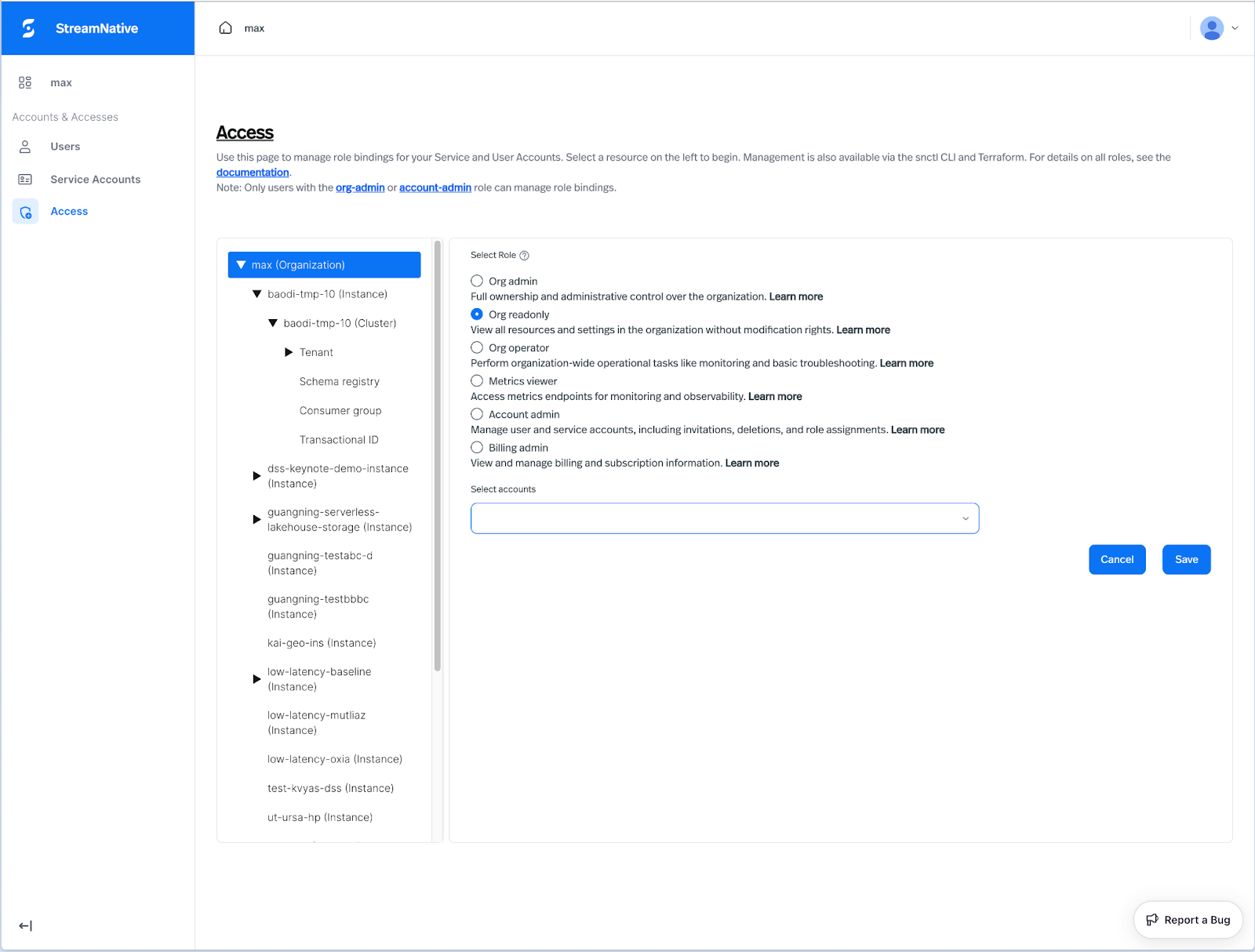Open the documentation link

[x=253, y=173]
